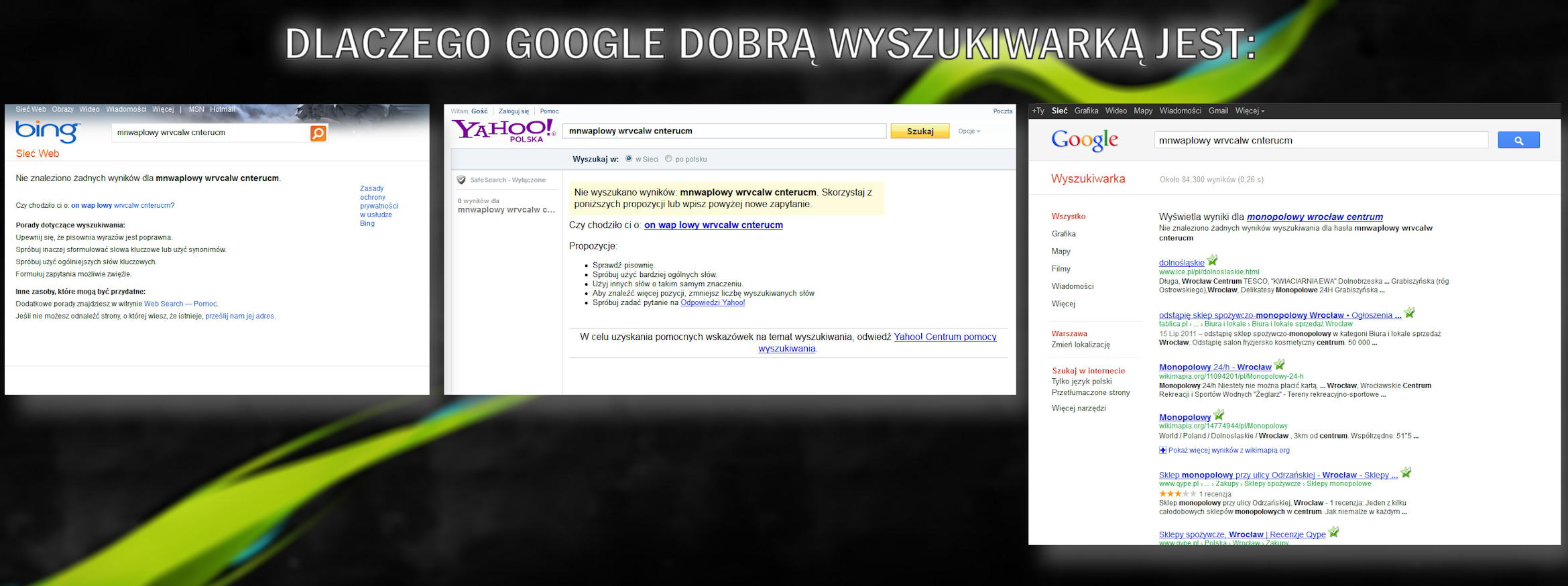Open Wideo in Bing top navigation
The height and width of the screenshot is (586, 1568).
click(x=89, y=109)
